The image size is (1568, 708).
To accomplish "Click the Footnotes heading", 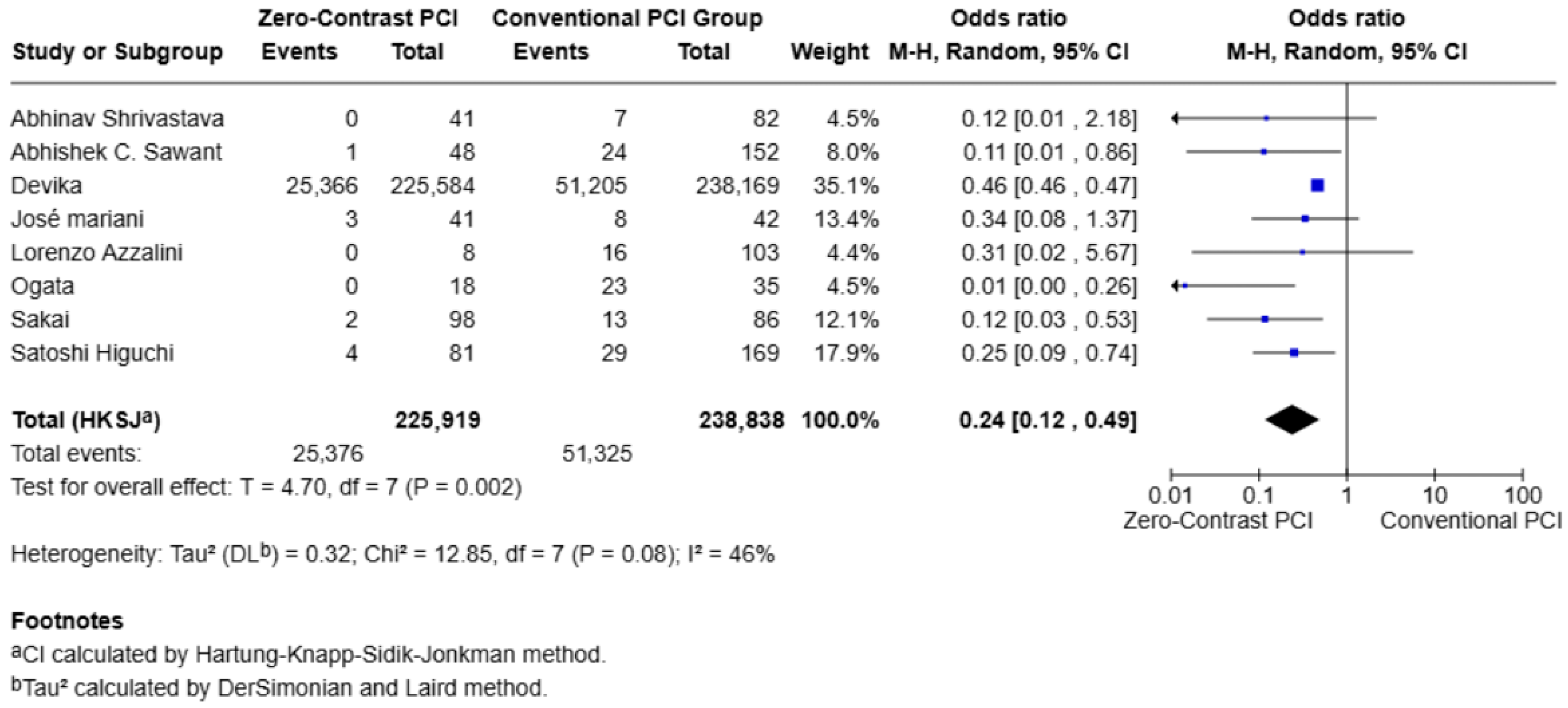I will (67, 621).
